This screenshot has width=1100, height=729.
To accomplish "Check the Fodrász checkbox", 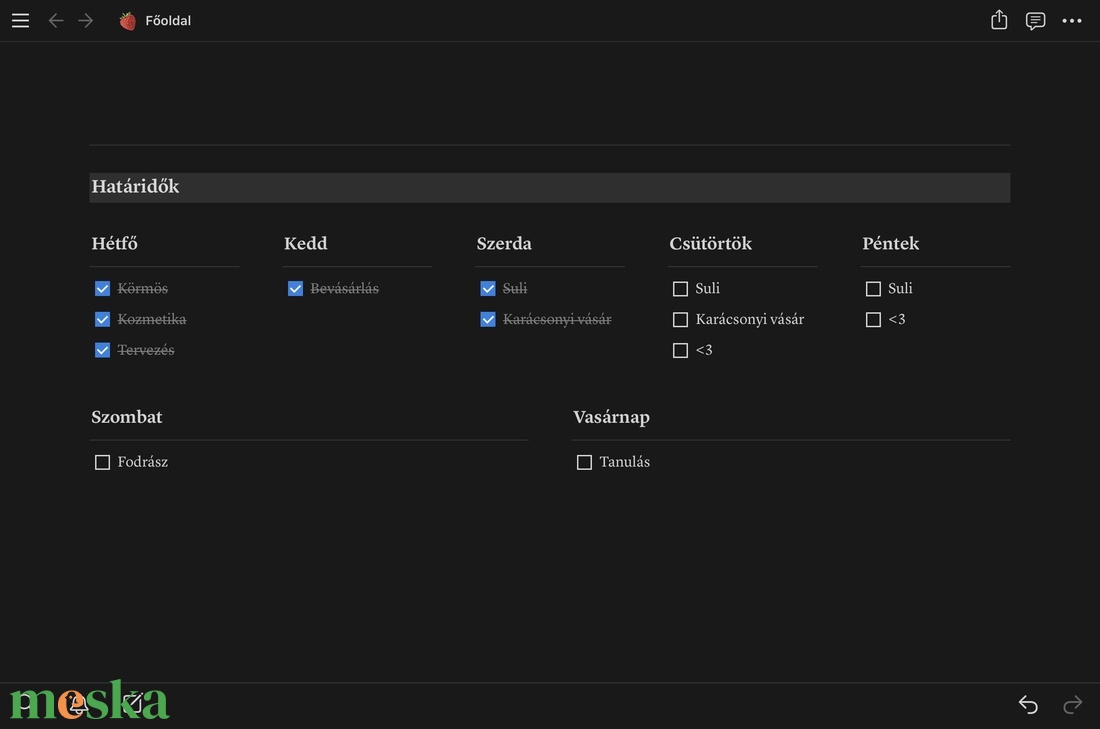I will 102,462.
